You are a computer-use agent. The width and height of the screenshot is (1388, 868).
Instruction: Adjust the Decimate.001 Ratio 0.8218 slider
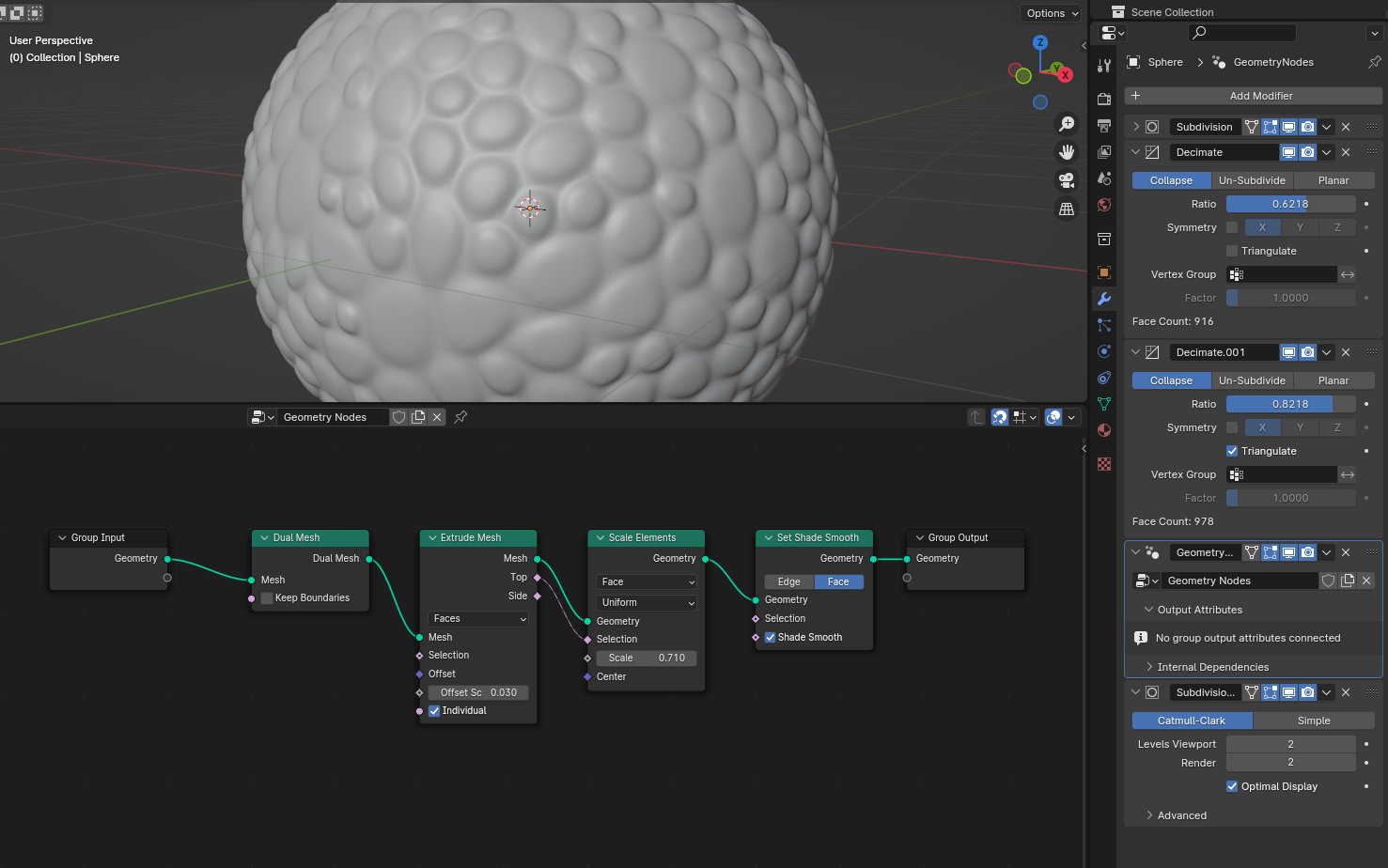(1290, 404)
